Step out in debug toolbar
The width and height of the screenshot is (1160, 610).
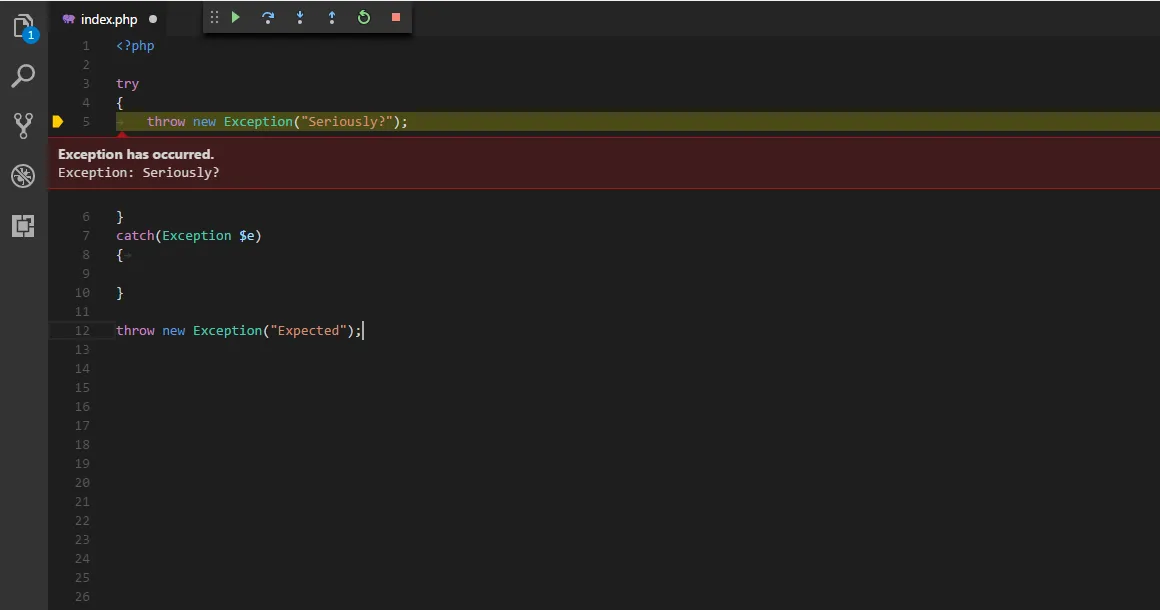331,18
